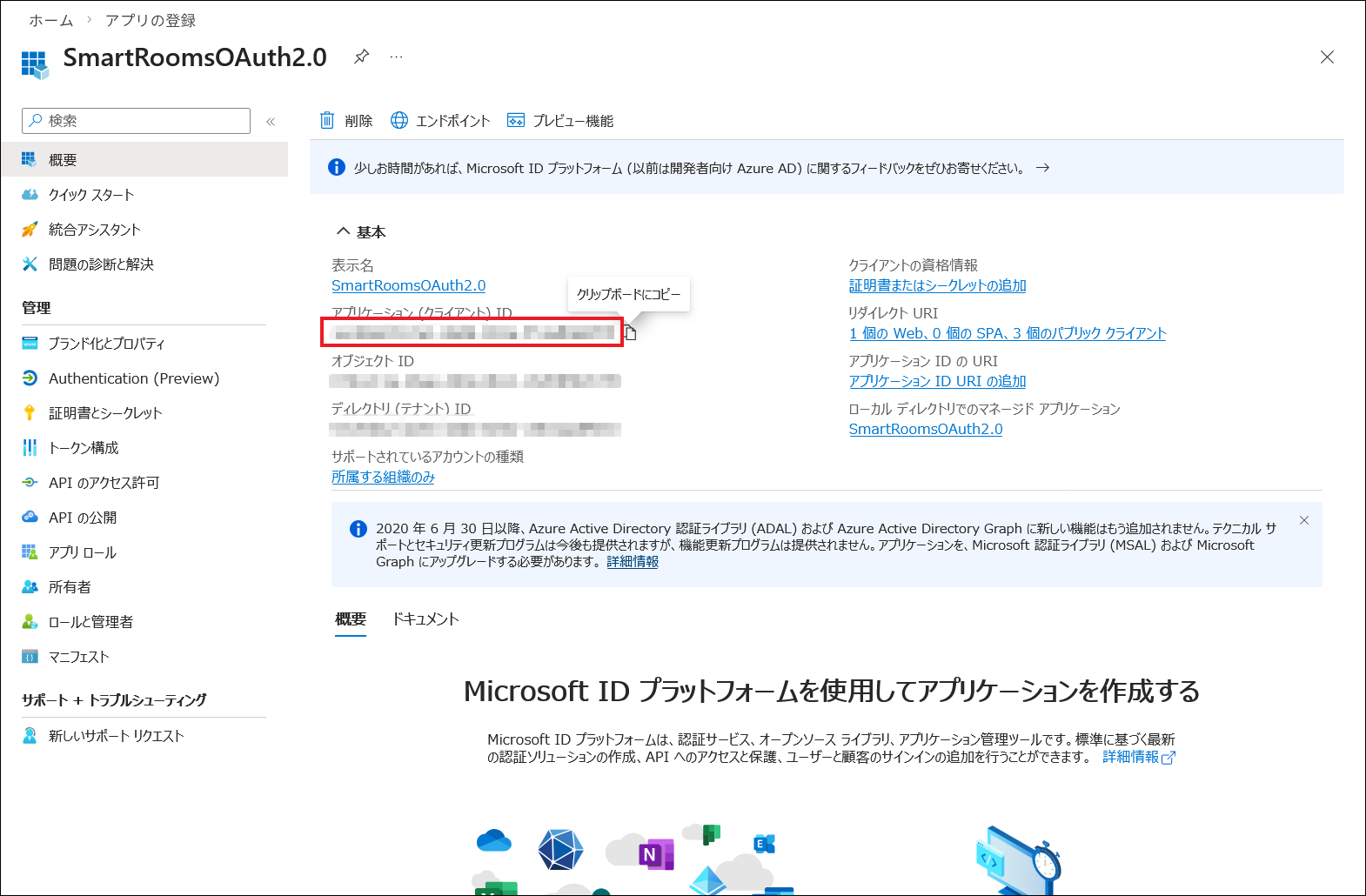The width and height of the screenshot is (1366, 896).
Task: Dismiss the ADAL notification banner
Action: 1303,520
